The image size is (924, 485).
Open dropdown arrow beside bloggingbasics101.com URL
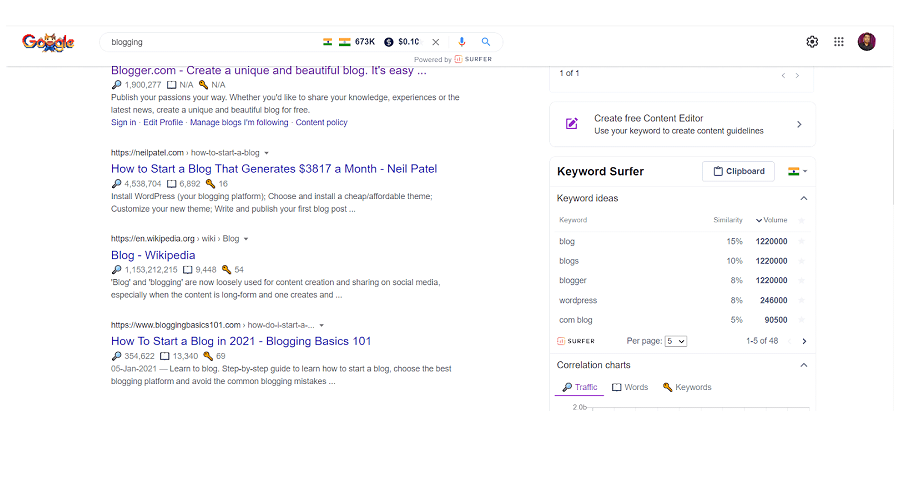(x=321, y=325)
